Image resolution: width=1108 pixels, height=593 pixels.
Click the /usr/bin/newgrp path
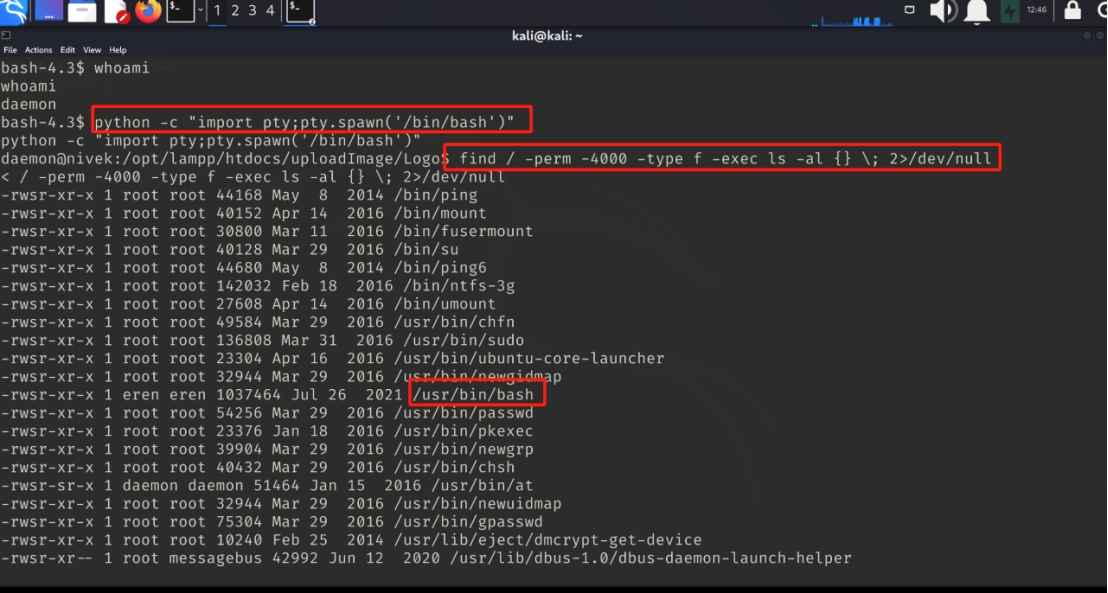[464, 450]
